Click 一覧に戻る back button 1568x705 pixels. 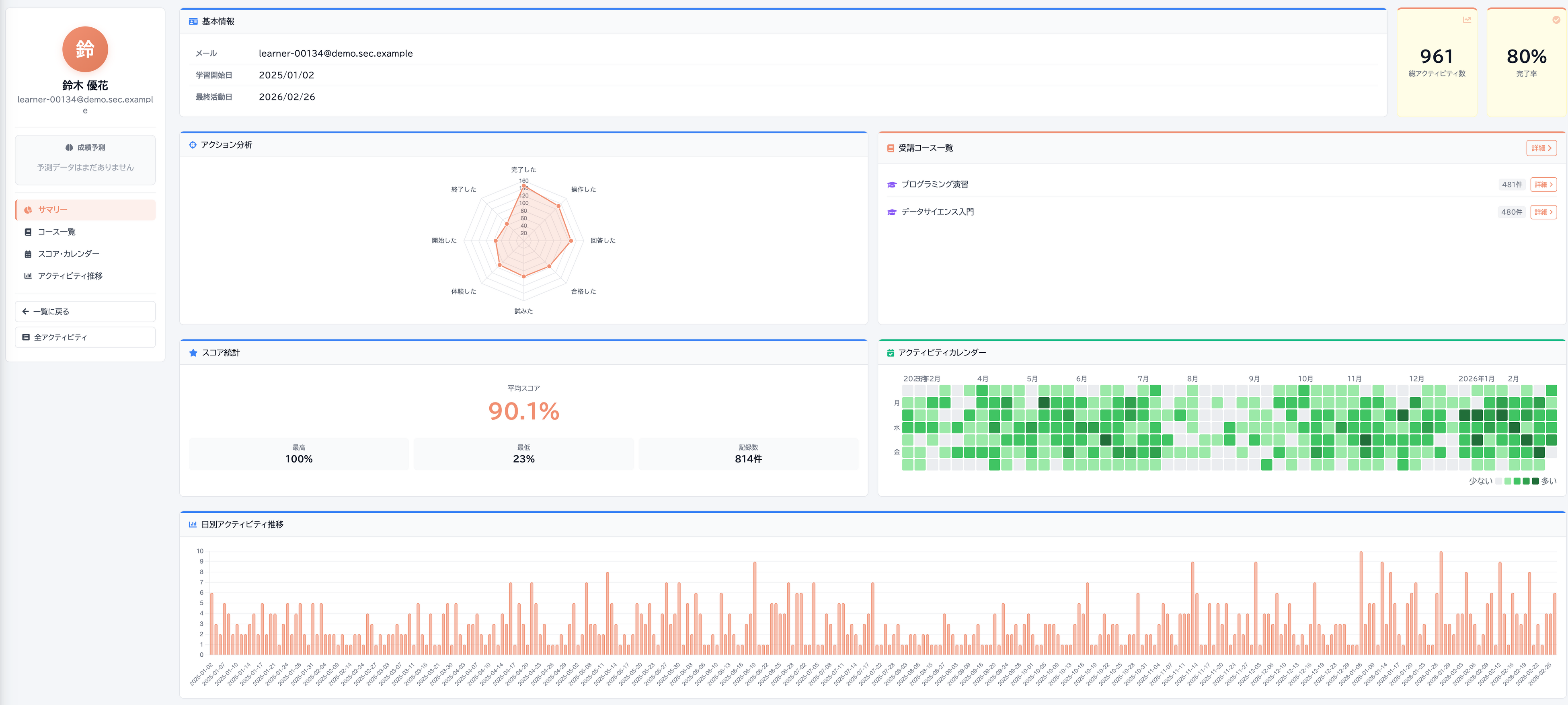(x=85, y=312)
